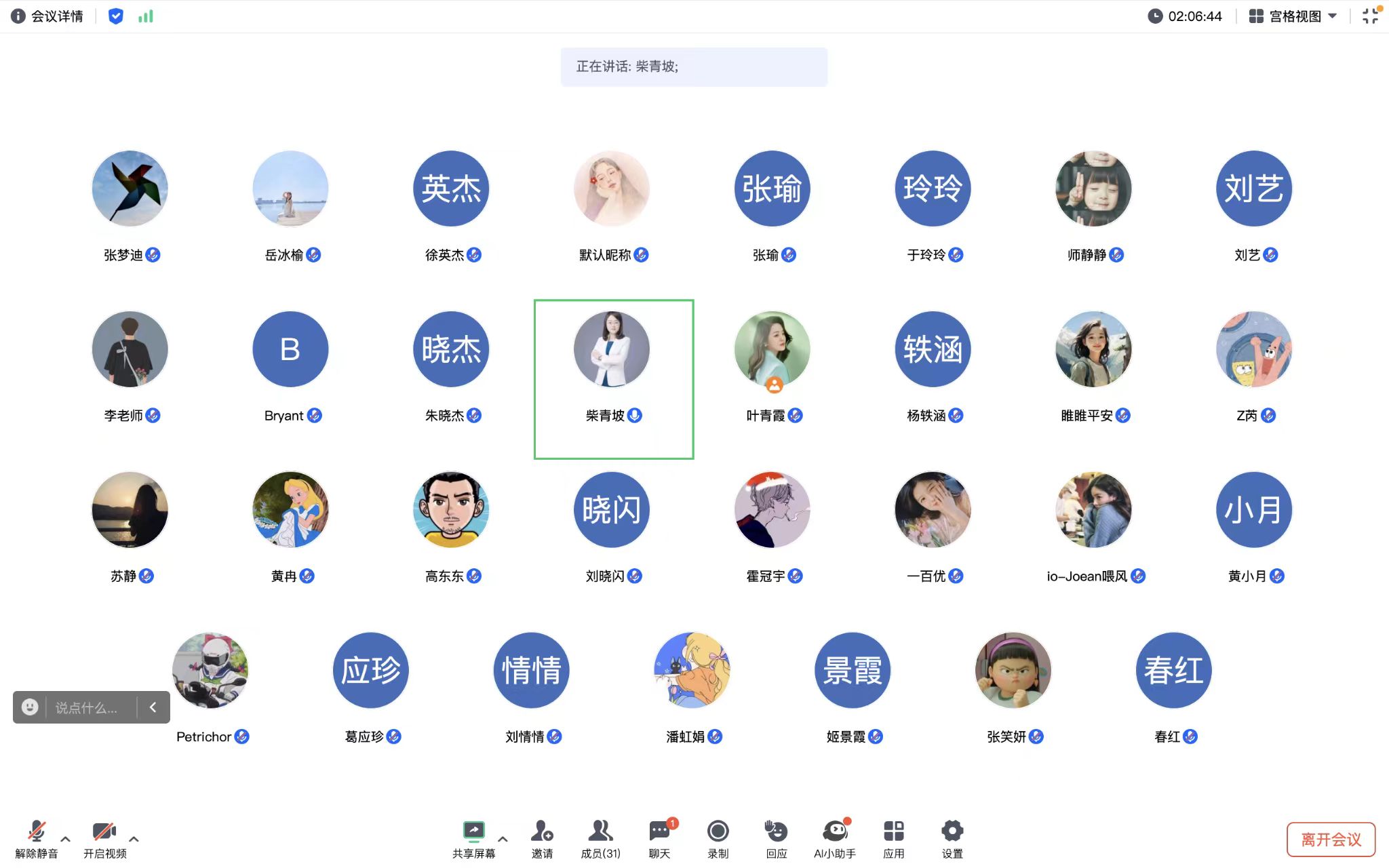The image size is (1389, 868).
Task: Exit full screen via top-right arrows icon
Action: [1371, 16]
